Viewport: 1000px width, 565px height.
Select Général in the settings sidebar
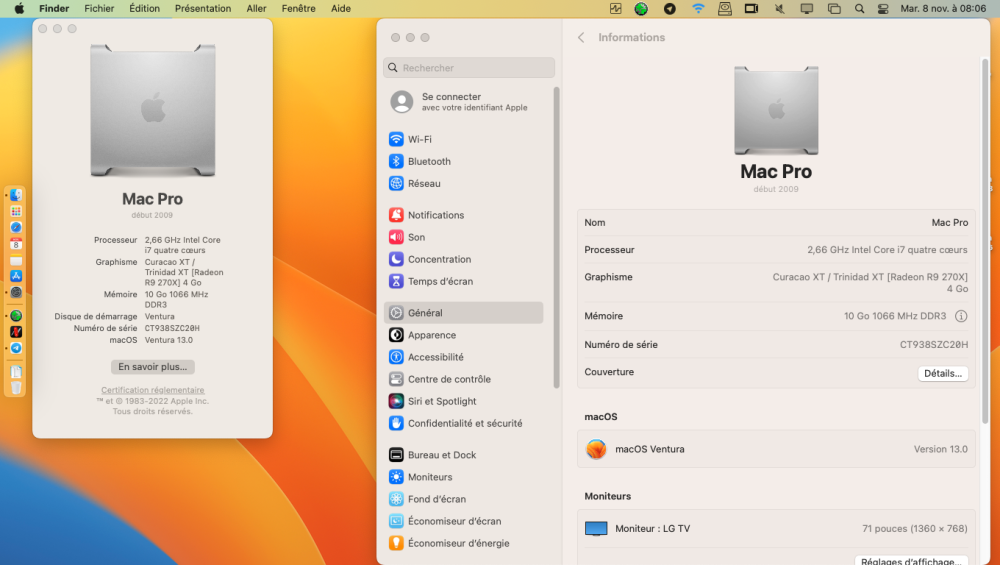pos(464,312)
